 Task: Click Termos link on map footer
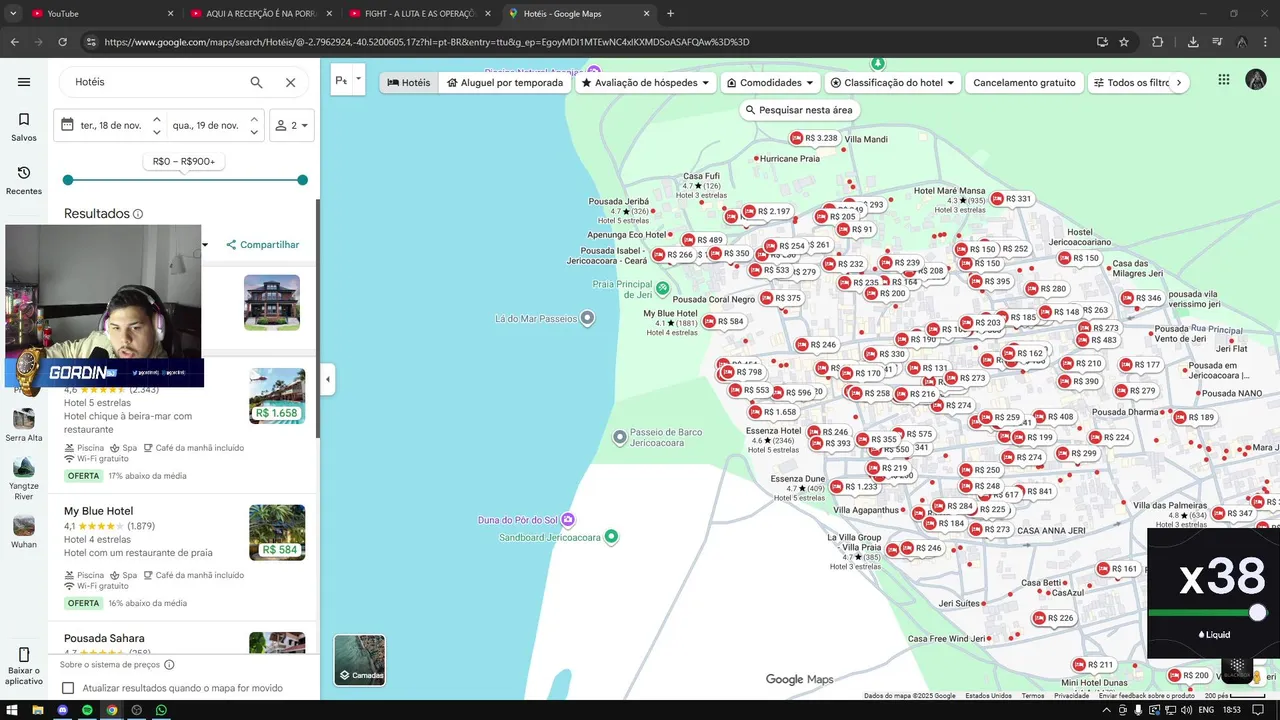1033,696
